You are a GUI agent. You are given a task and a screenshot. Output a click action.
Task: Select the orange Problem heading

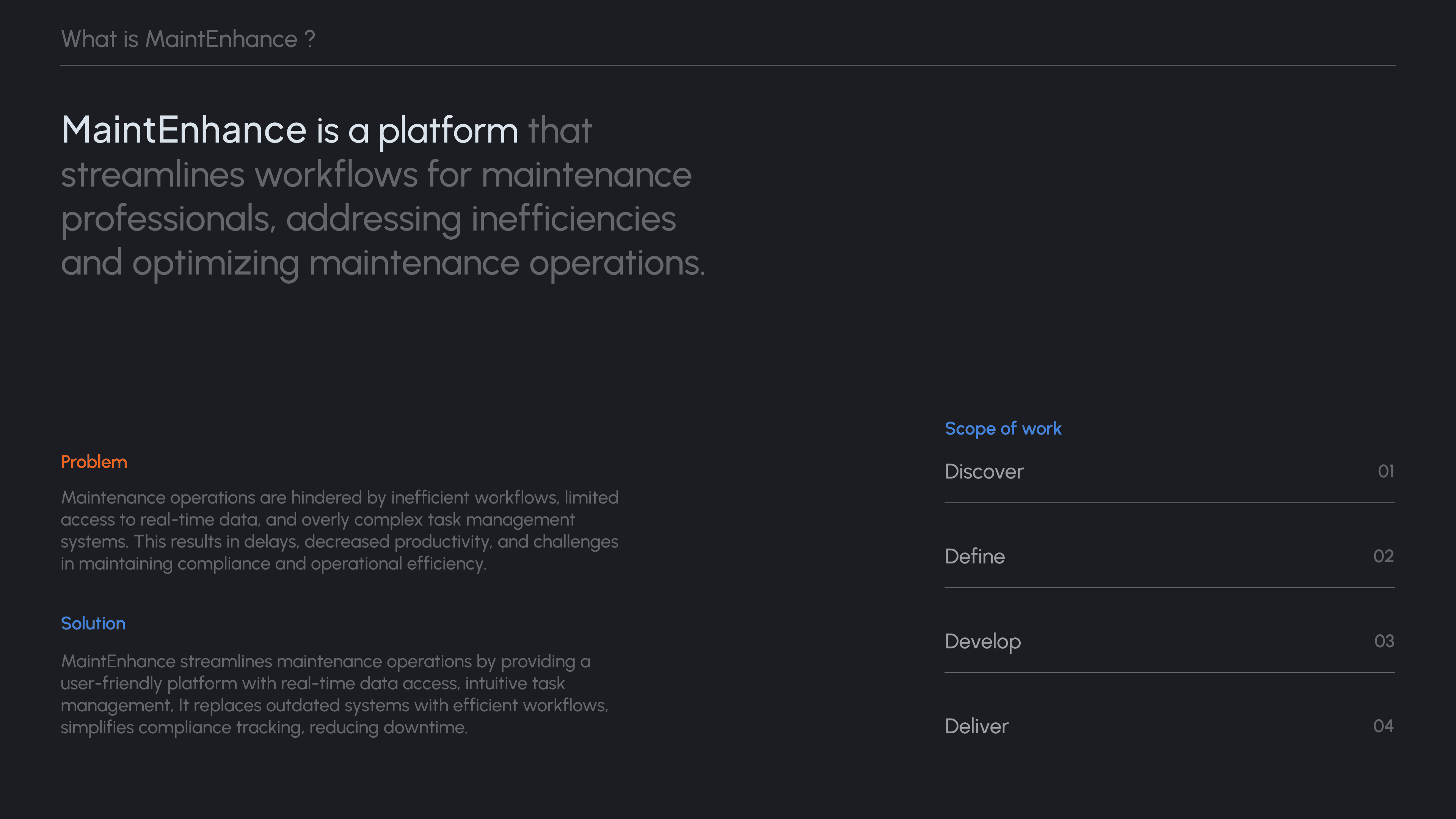click(x=94, y=462)
